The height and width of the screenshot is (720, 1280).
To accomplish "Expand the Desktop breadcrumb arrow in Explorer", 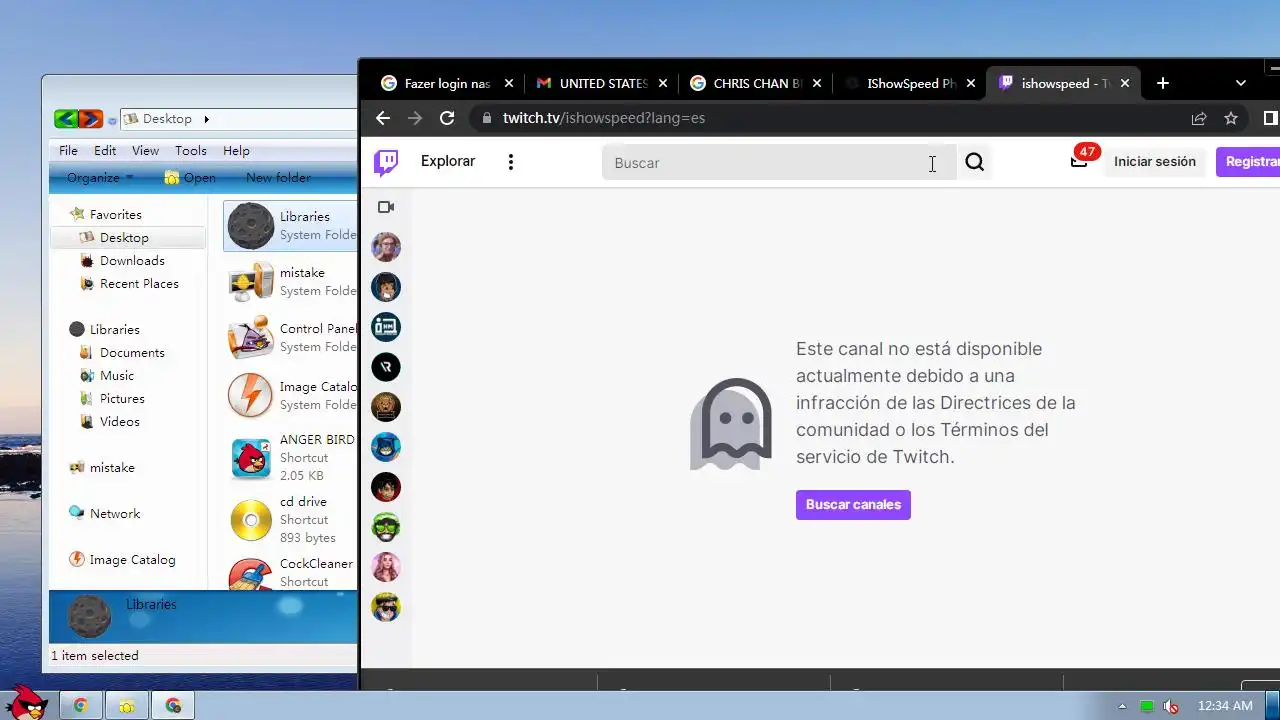I will click(x=207, y=119).
